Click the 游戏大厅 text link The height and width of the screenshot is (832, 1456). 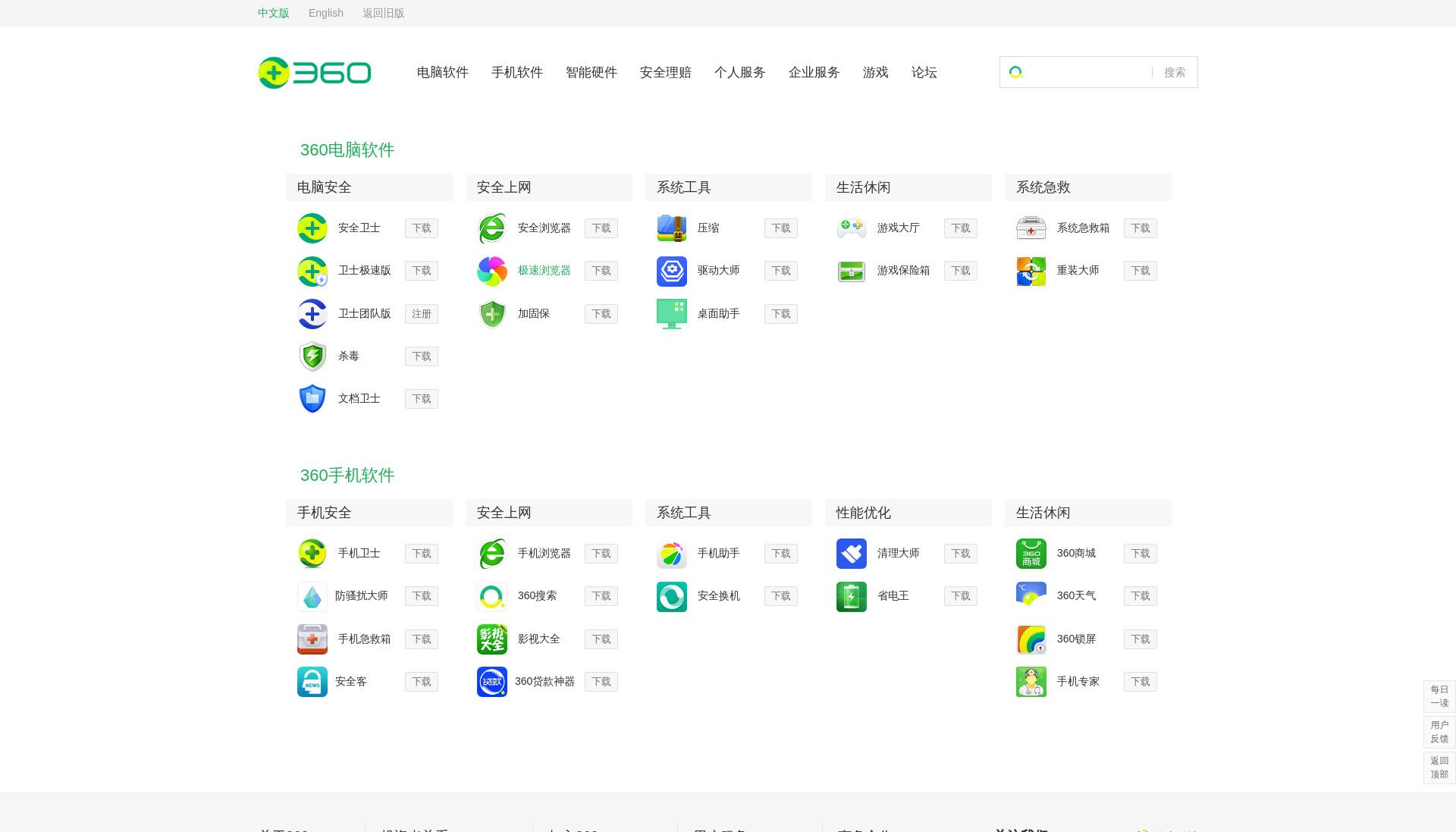coord(899,228)
